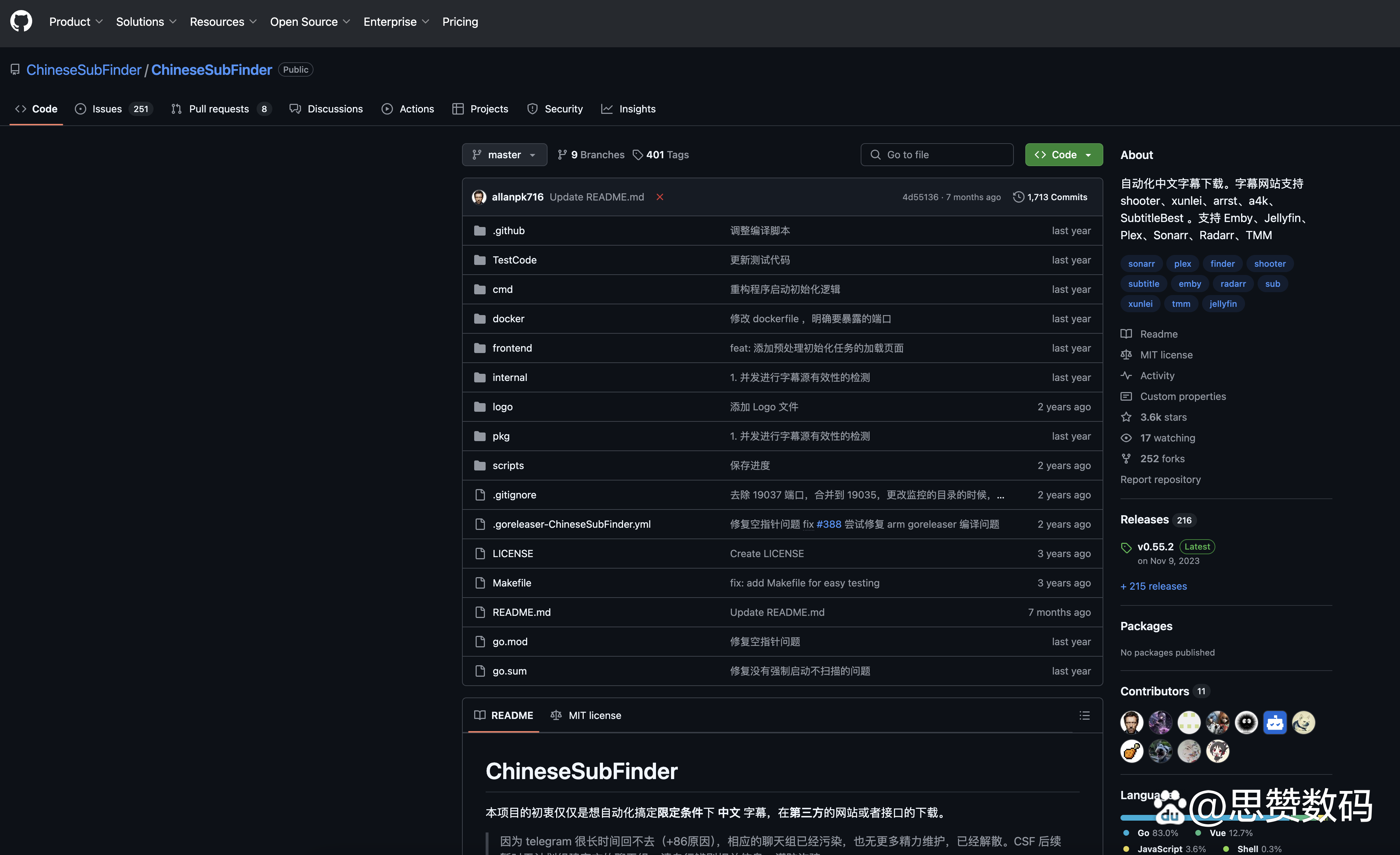Click the JavaScript 3.6% language entry
Image resolution: width=1400 pixels, height=855 pixels.
1165,849
